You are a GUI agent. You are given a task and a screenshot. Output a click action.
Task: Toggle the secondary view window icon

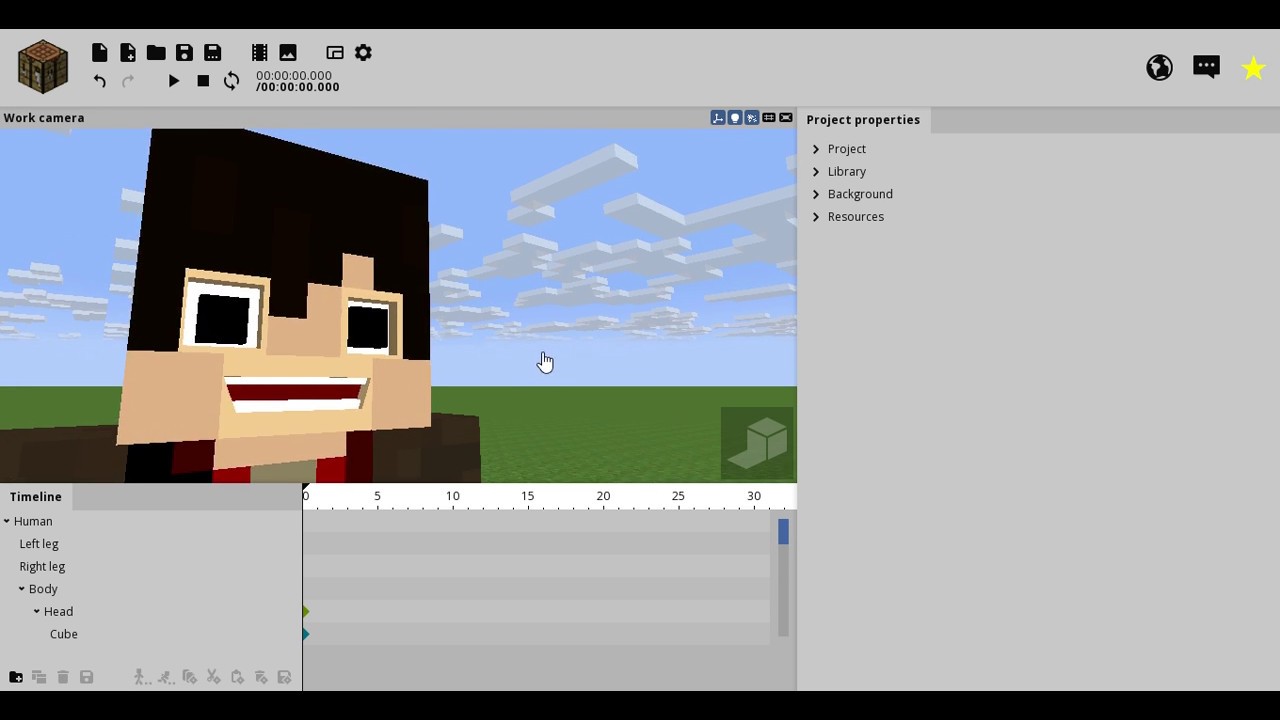click(335, 53)
